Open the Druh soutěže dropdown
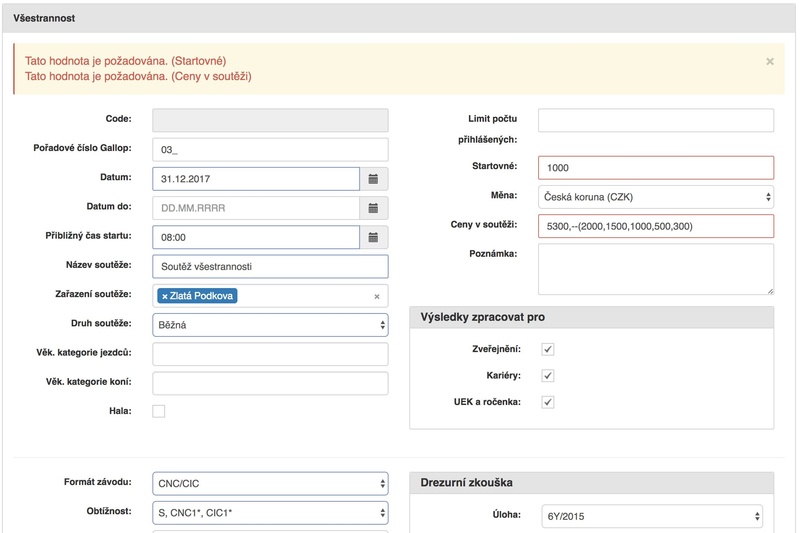This screenshot has height=533, width=800. point(270,325)
